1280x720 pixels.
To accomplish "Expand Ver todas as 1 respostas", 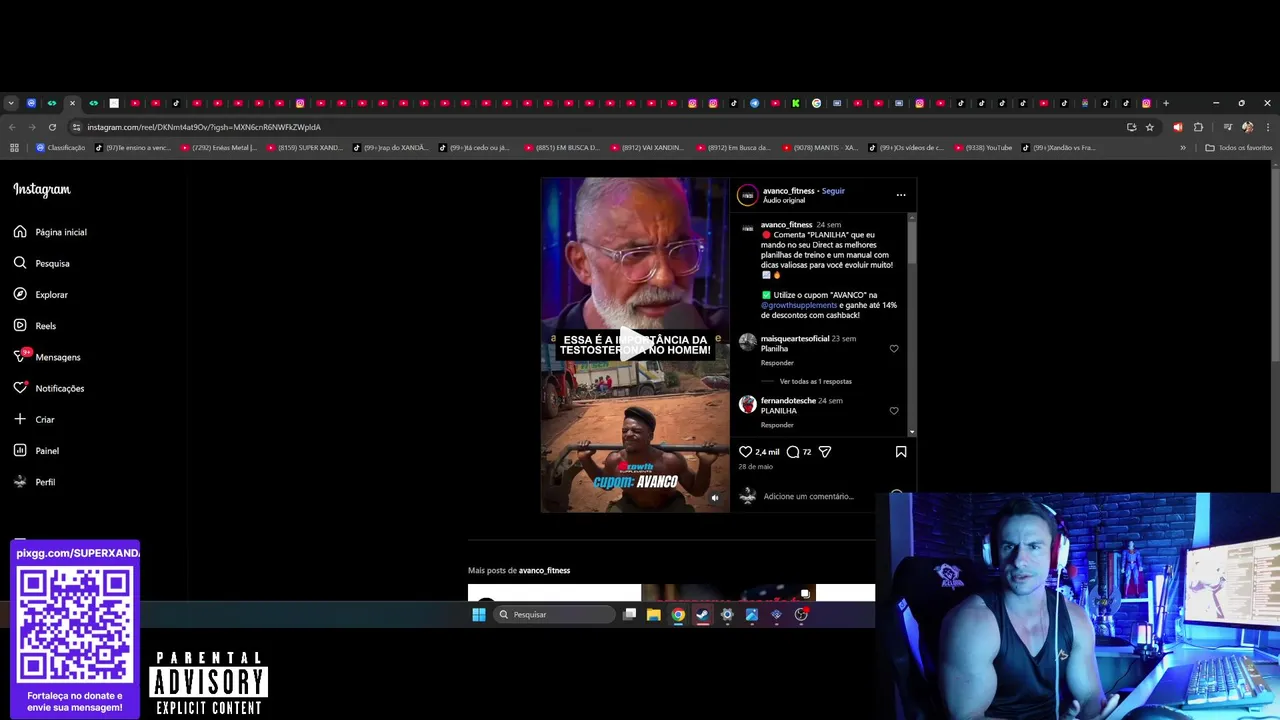I will point(816,382).
